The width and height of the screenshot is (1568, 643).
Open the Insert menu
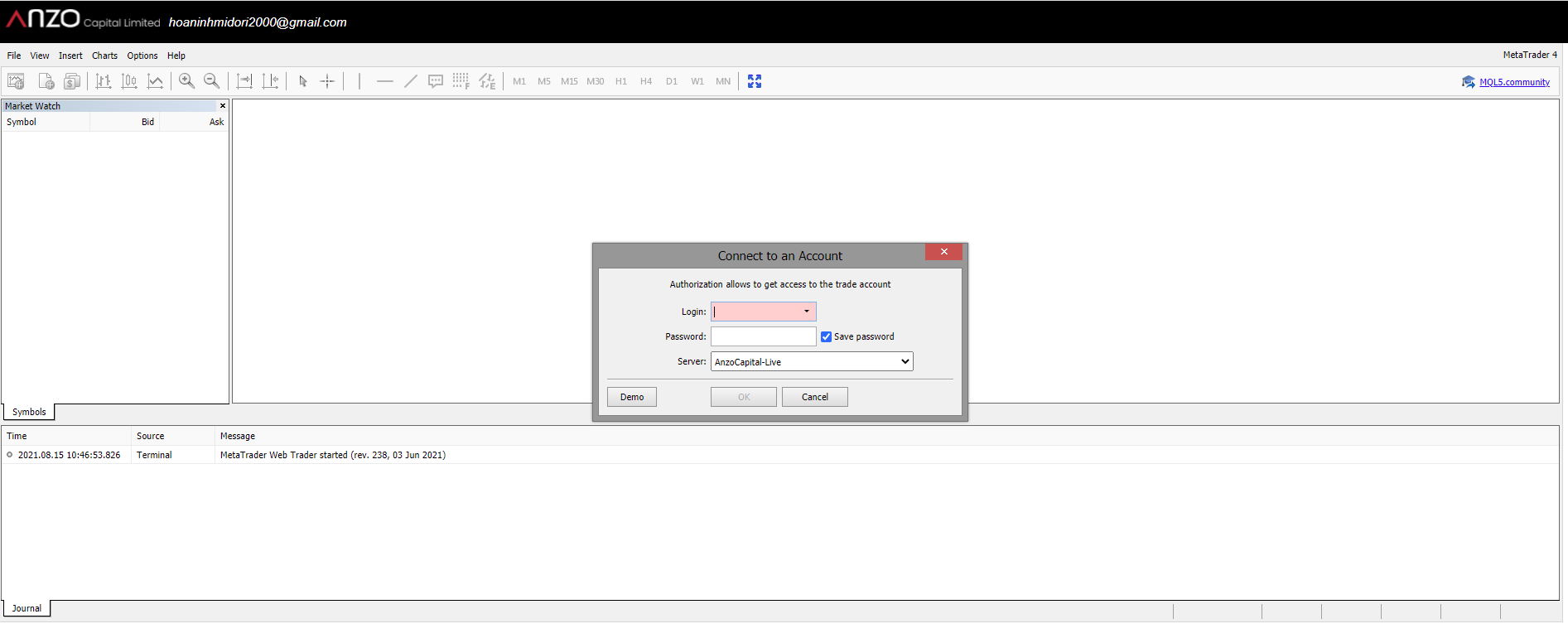[x=70, y=56]
